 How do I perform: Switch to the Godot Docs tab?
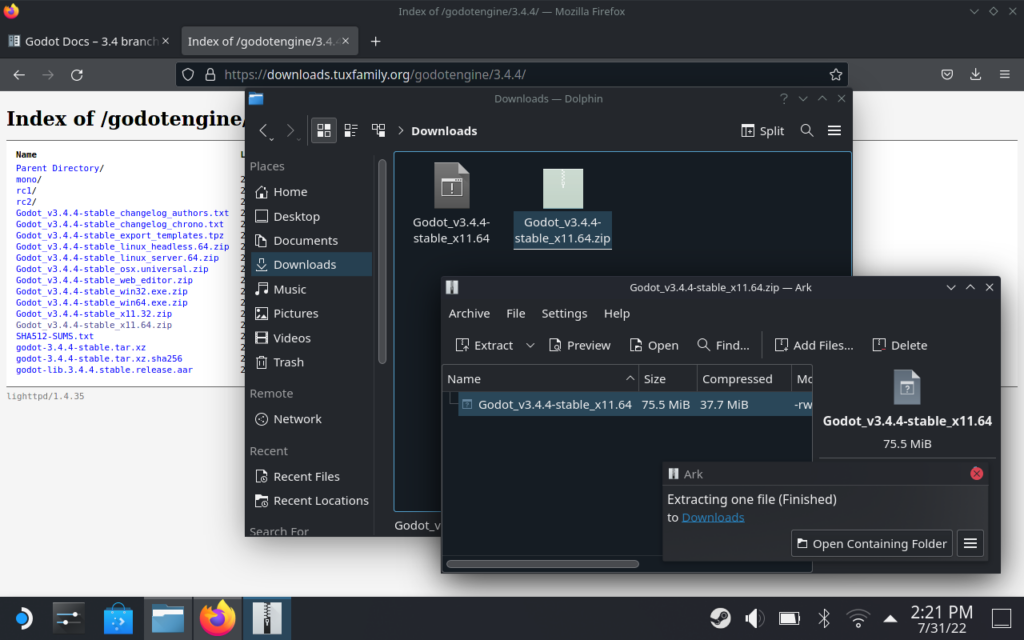pyautogui.click(x=80, y=40)
